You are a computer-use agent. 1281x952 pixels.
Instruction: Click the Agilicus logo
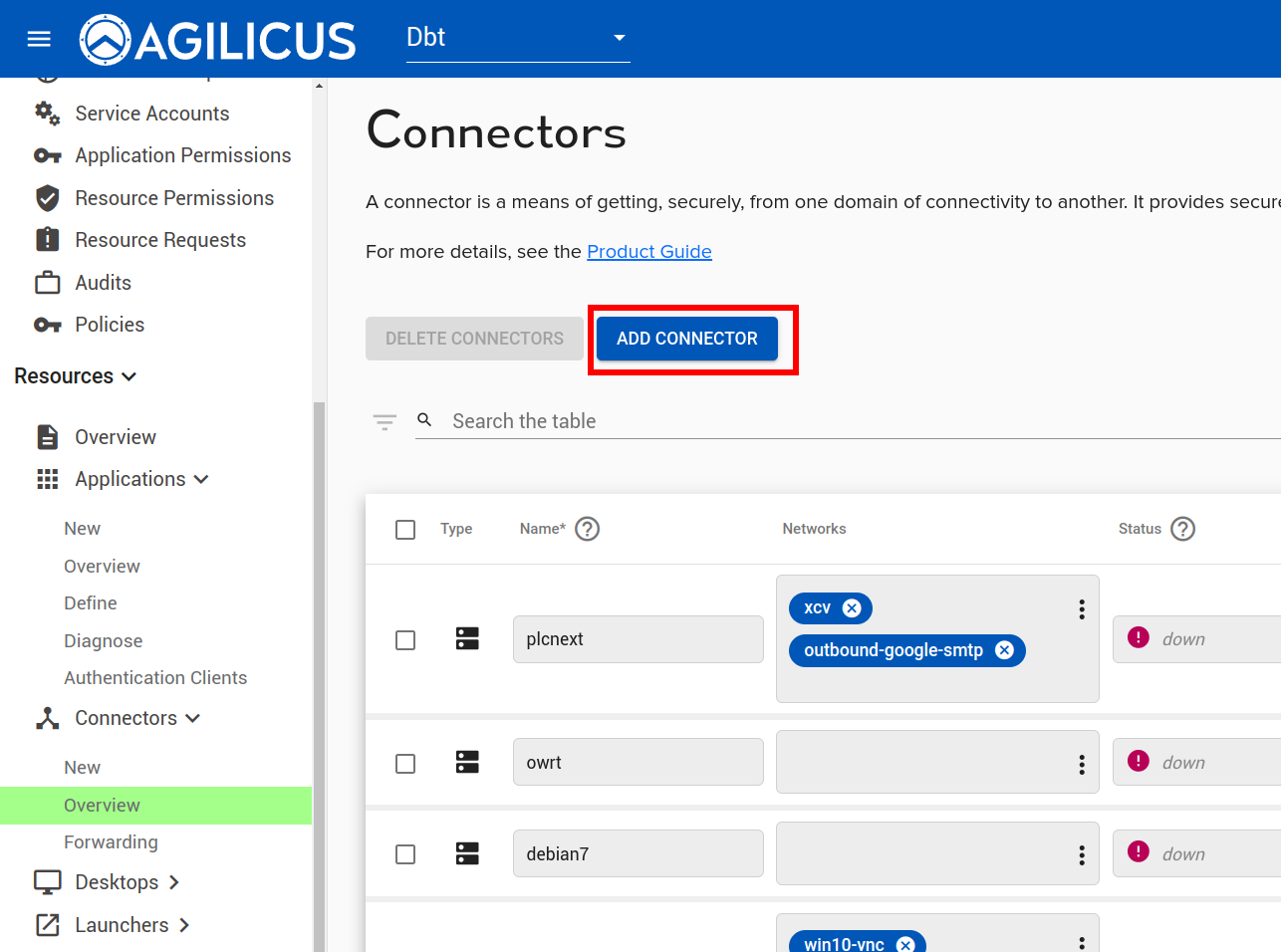coord(217,40)
